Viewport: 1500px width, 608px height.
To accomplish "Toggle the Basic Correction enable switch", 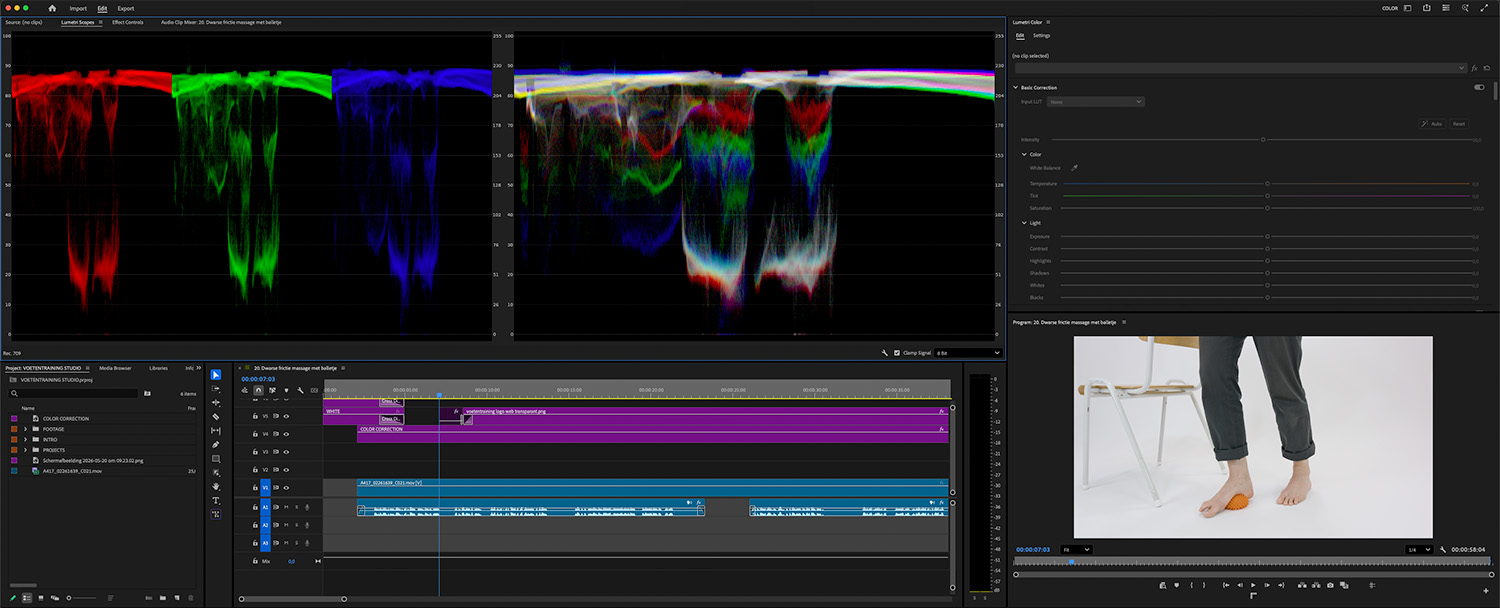I will (x=1479, y=87).
